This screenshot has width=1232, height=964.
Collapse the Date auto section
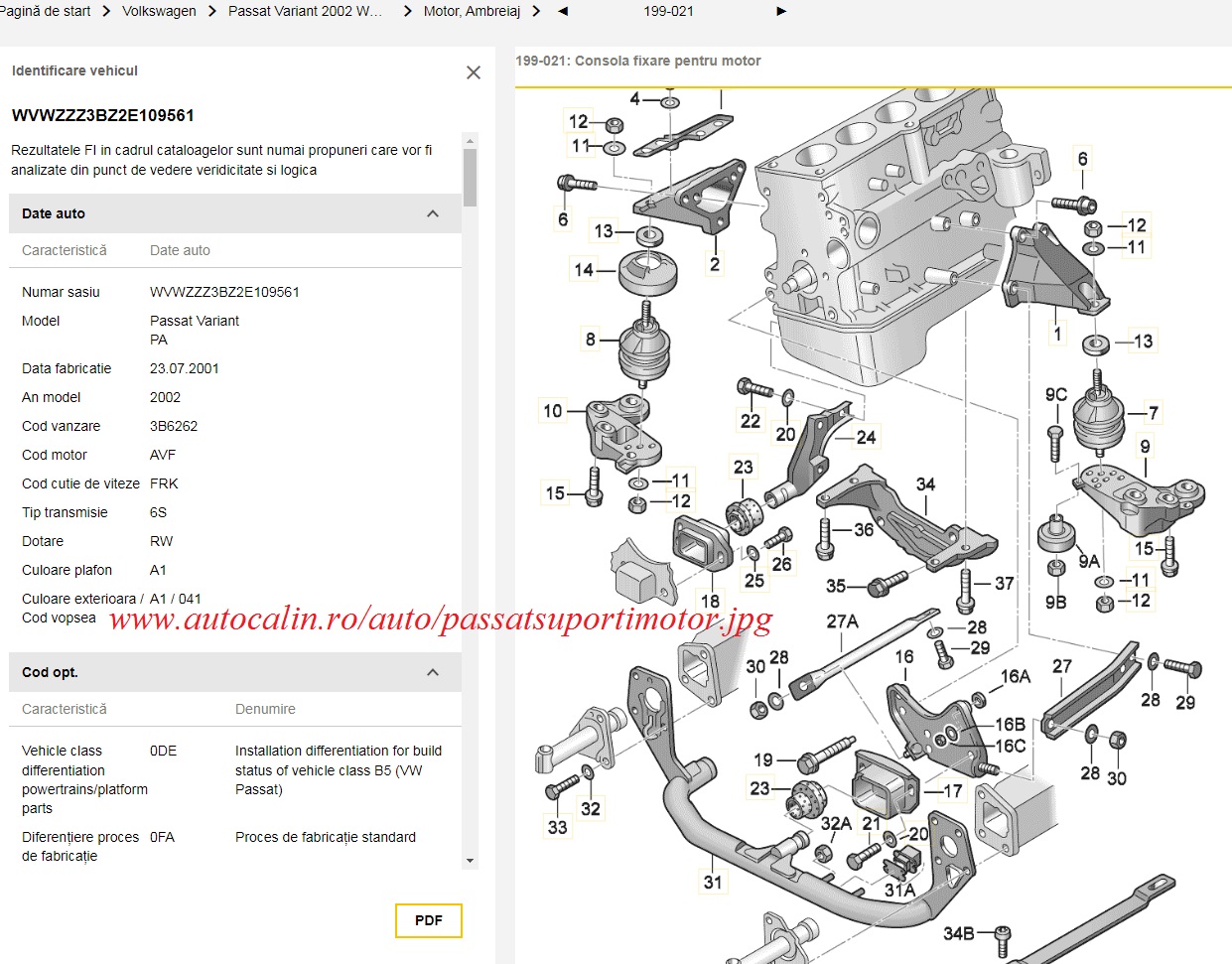point(433,213)
